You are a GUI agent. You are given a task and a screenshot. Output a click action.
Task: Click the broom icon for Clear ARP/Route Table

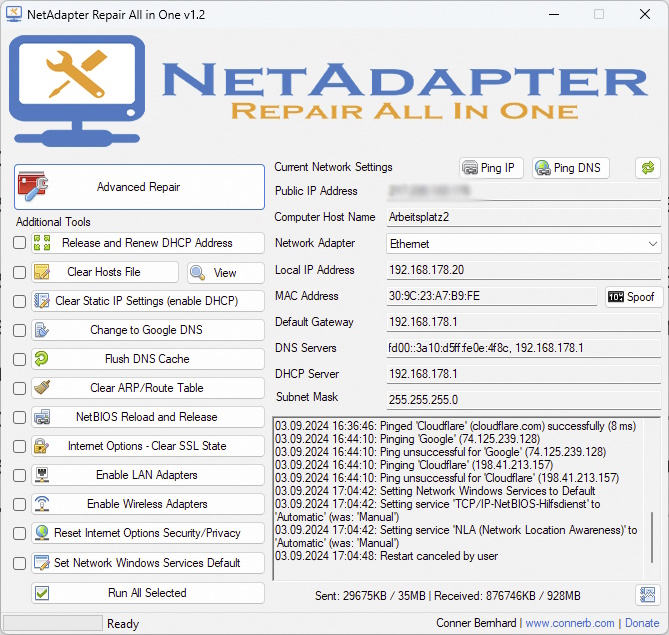(42, 388)
